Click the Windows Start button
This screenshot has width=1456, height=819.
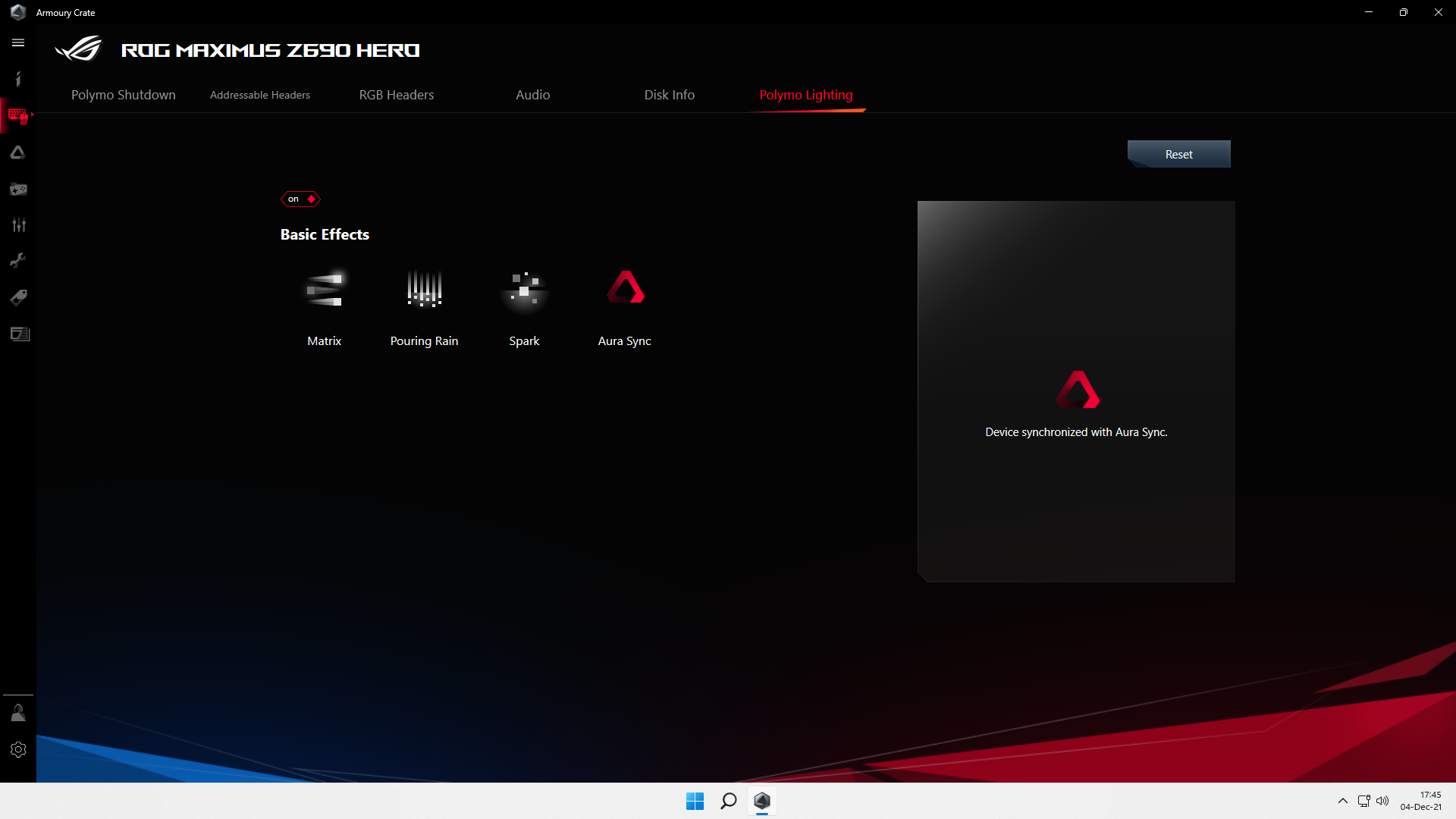pyautogui.click(x=695, y=801)
